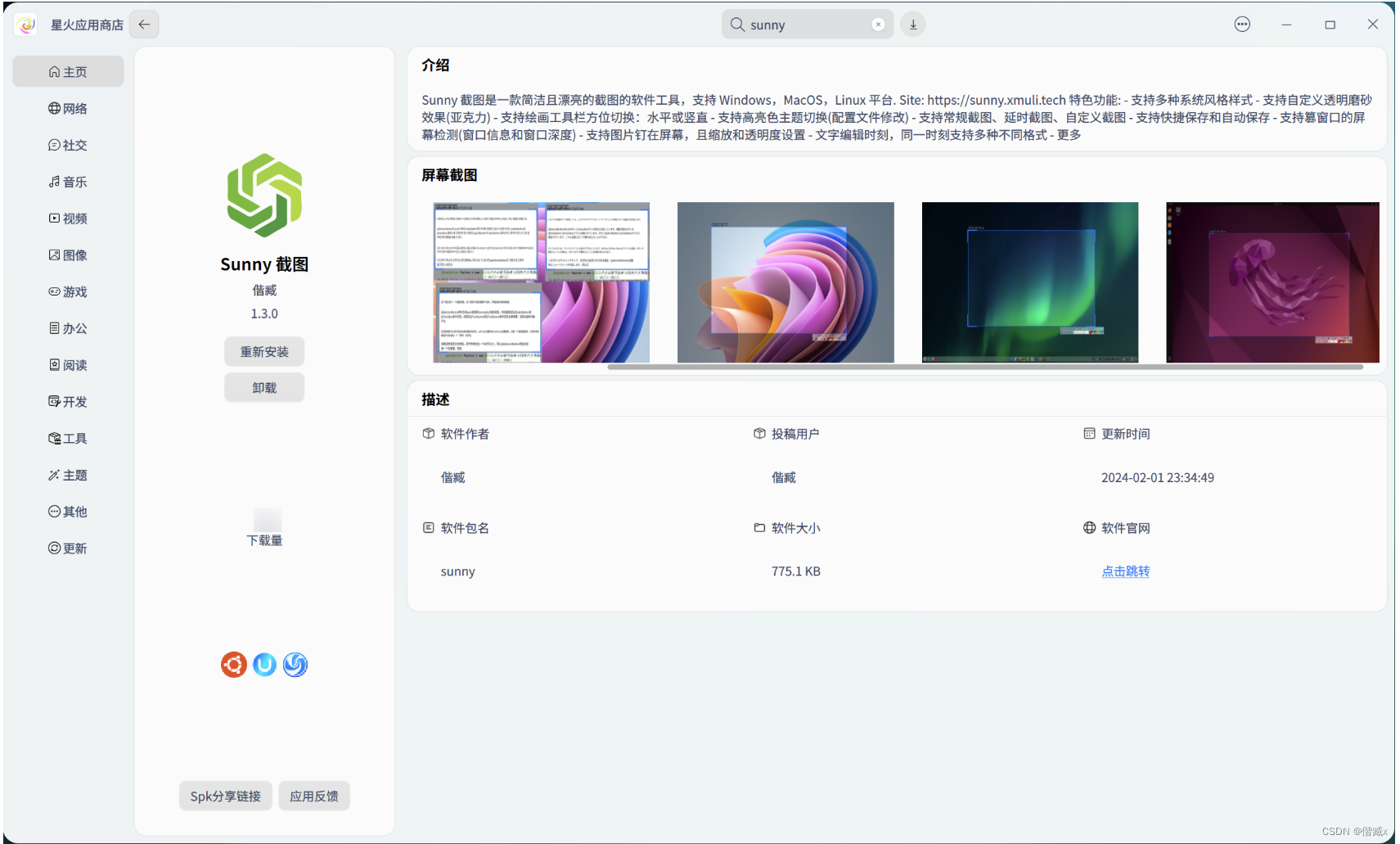Click the 软件作者 cube icon
This screenshot has height=844, width=1400.
click(x=429, y=434)
